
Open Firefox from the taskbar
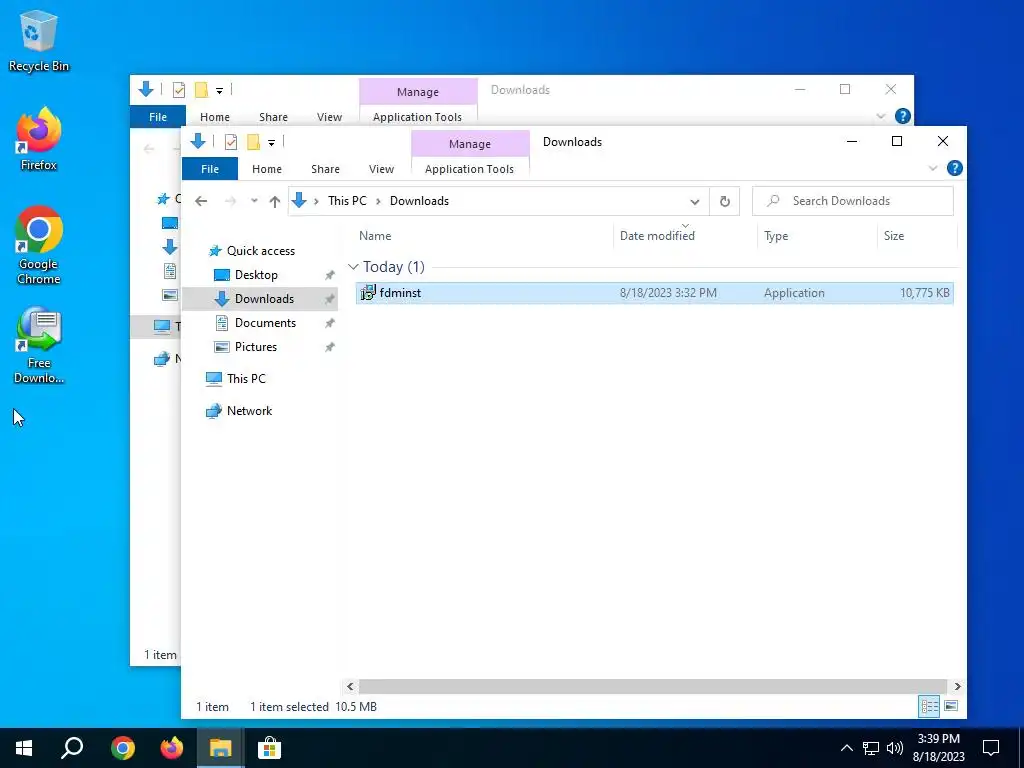click(x=172, y=748)
